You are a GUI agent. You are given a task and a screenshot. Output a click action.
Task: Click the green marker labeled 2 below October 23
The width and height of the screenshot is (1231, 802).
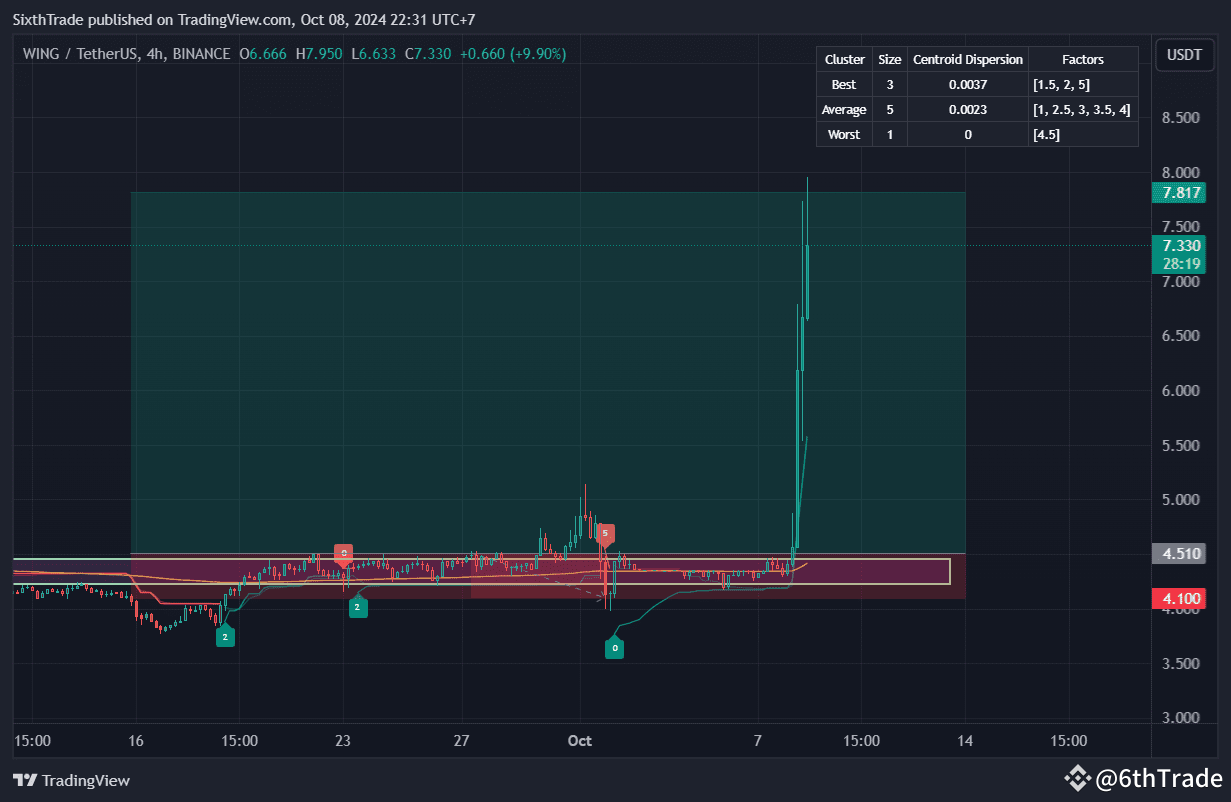358,607
